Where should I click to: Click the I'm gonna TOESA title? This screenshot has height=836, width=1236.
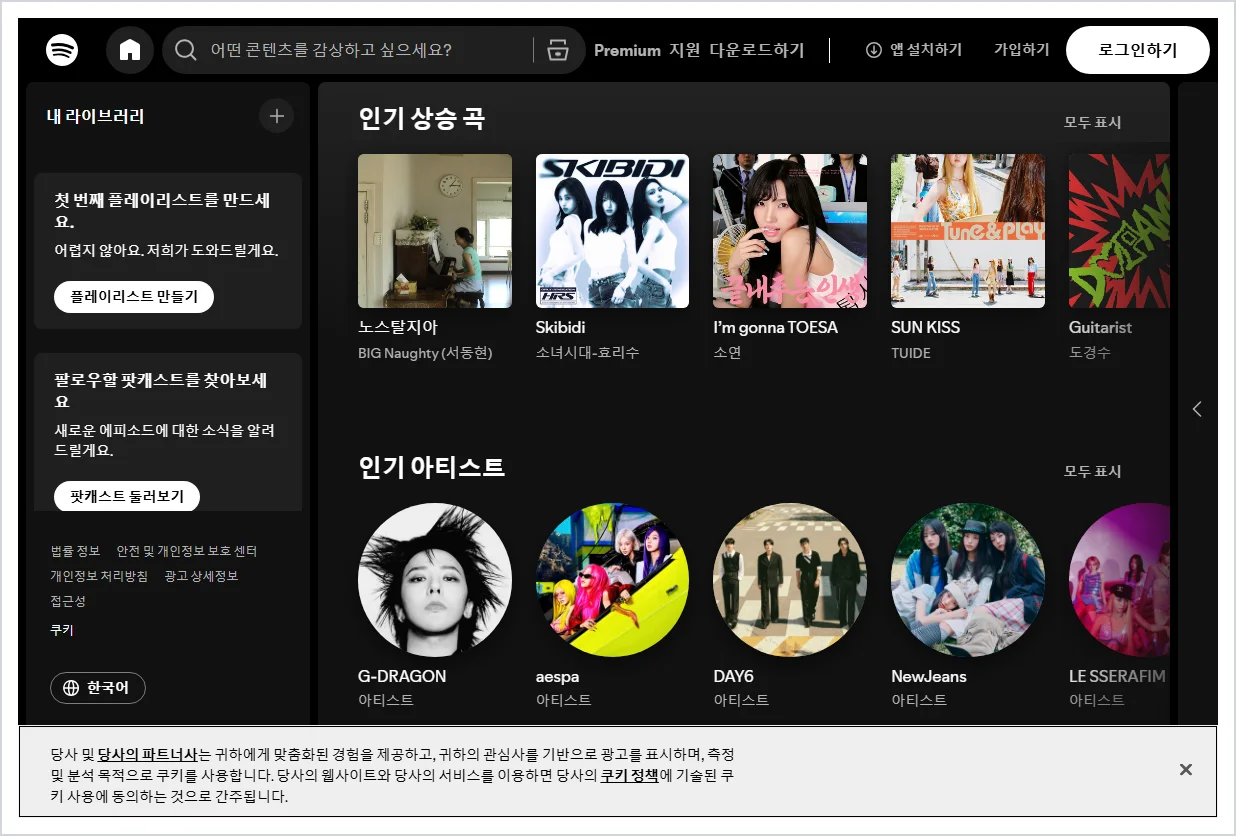point(776,327)
